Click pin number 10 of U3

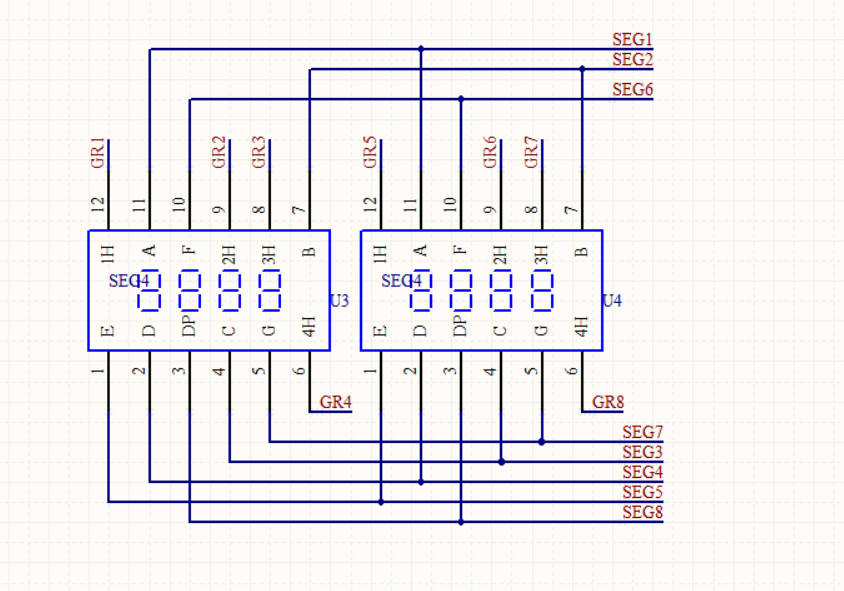[179, 205]
